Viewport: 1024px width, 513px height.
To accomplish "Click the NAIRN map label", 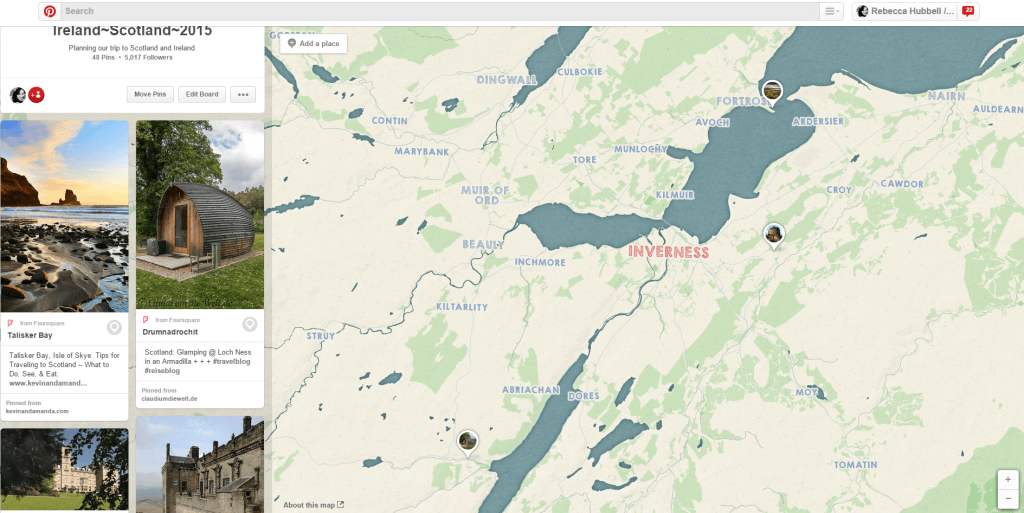I will 946,96.
